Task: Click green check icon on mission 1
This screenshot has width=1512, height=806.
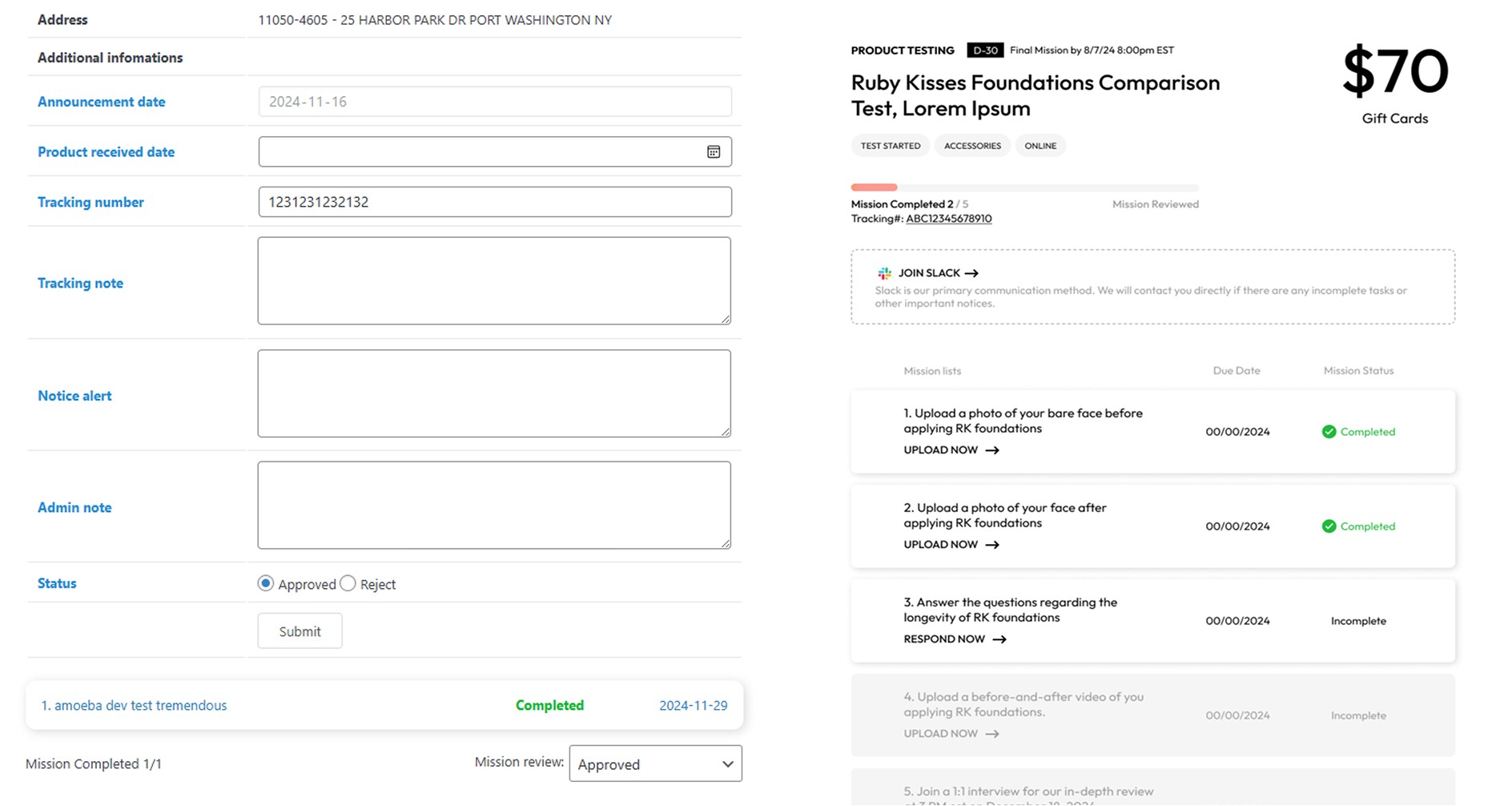Action: [1329, 432]
